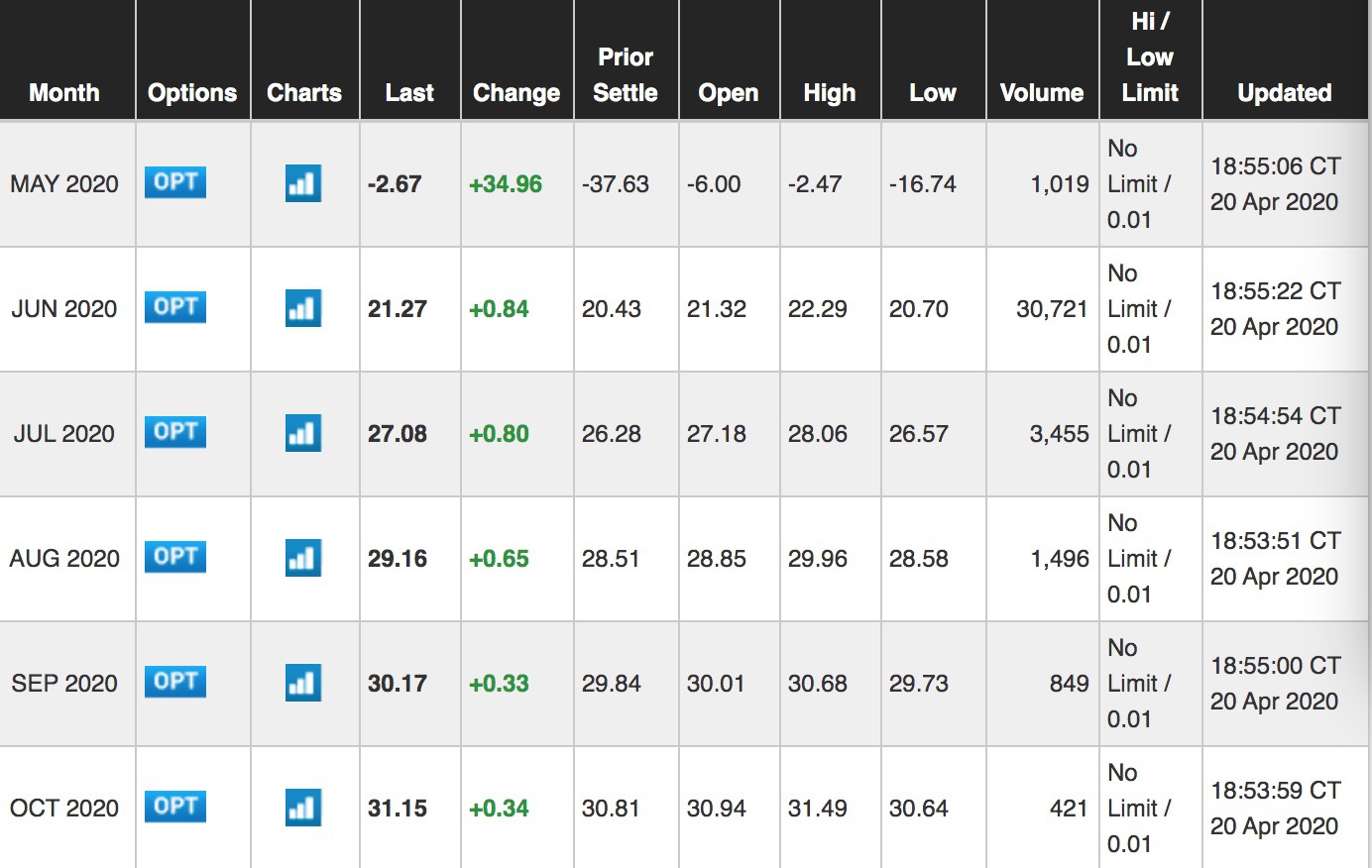Click the Volume column header

[1042, 93]
